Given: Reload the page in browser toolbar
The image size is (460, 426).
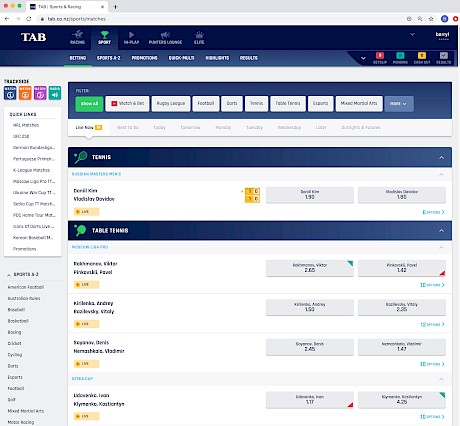Looking at the screenshot, I should [29, 19].
